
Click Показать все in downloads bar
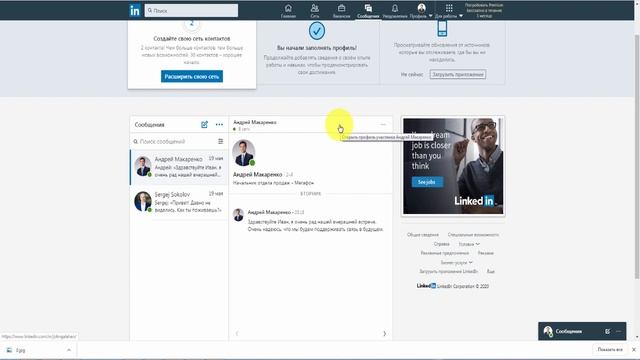[x=610, y=350]
